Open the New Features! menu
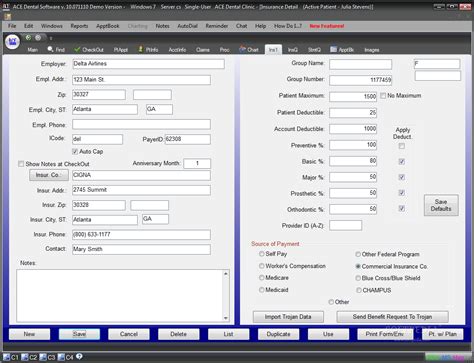Screen dimensions: 474x363 327,26
